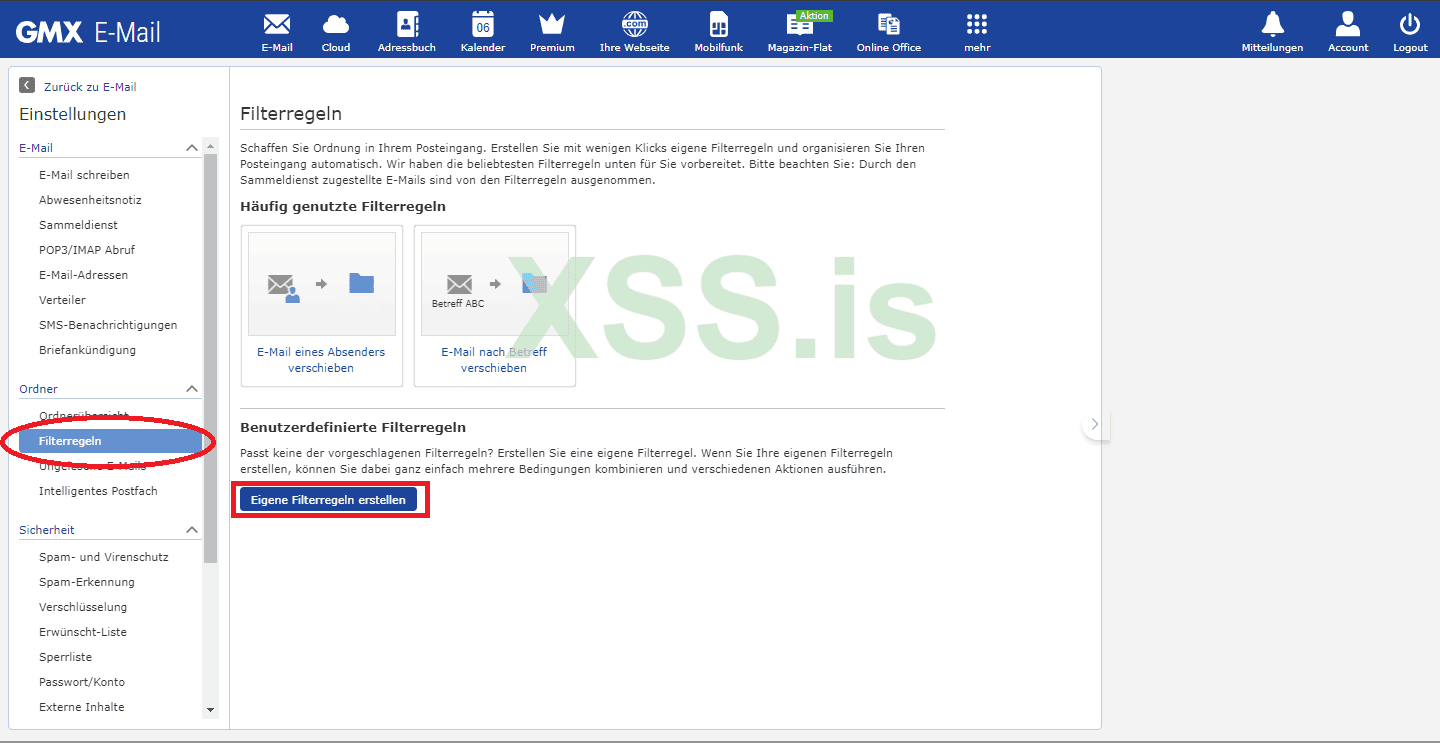Screen dimensions: 1440x743
Task: Open the E-Mail envelope icon in top bar
Action: point(277,24)
